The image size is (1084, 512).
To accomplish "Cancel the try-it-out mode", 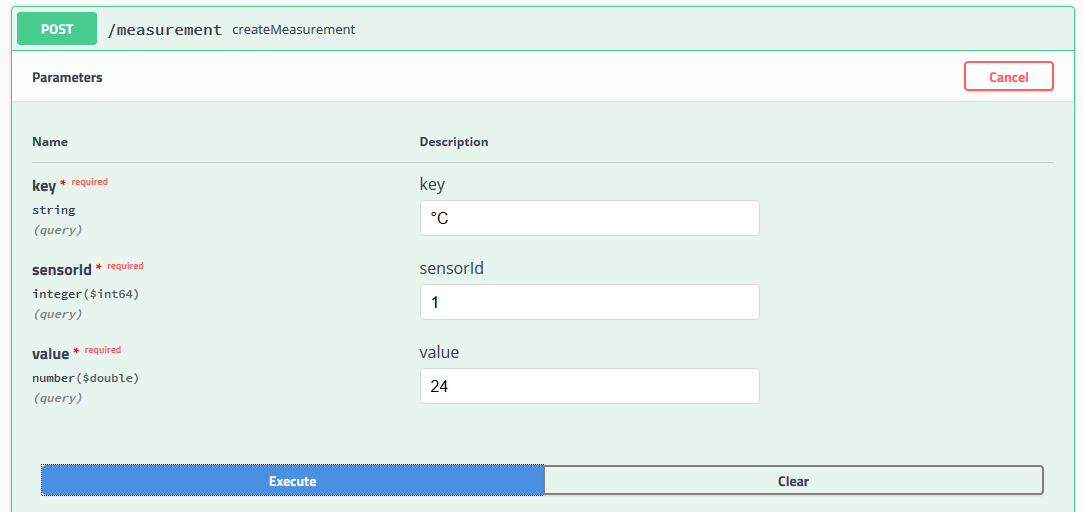I will point(1008,77).
